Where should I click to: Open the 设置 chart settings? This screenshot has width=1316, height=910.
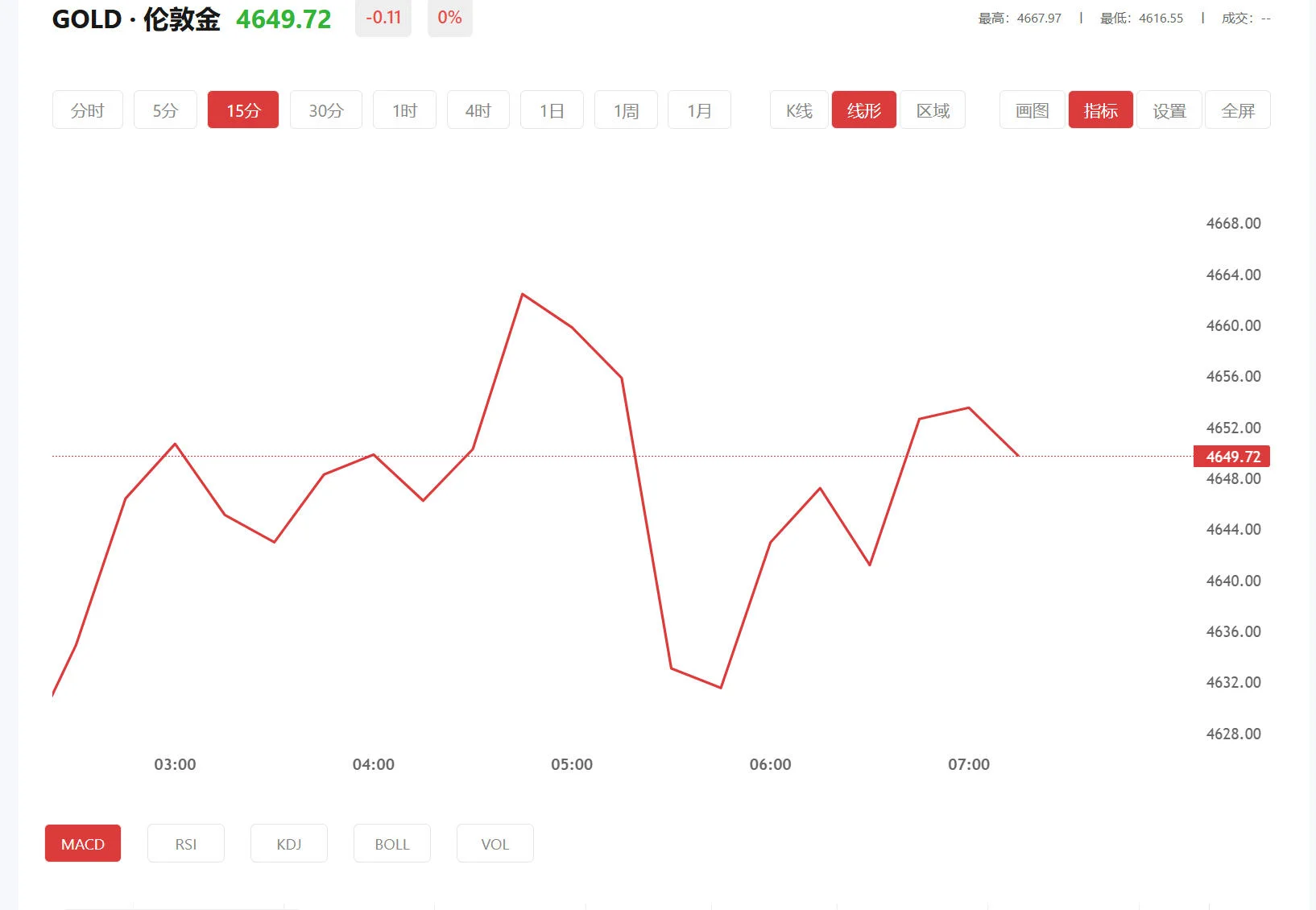(1169, 110)
